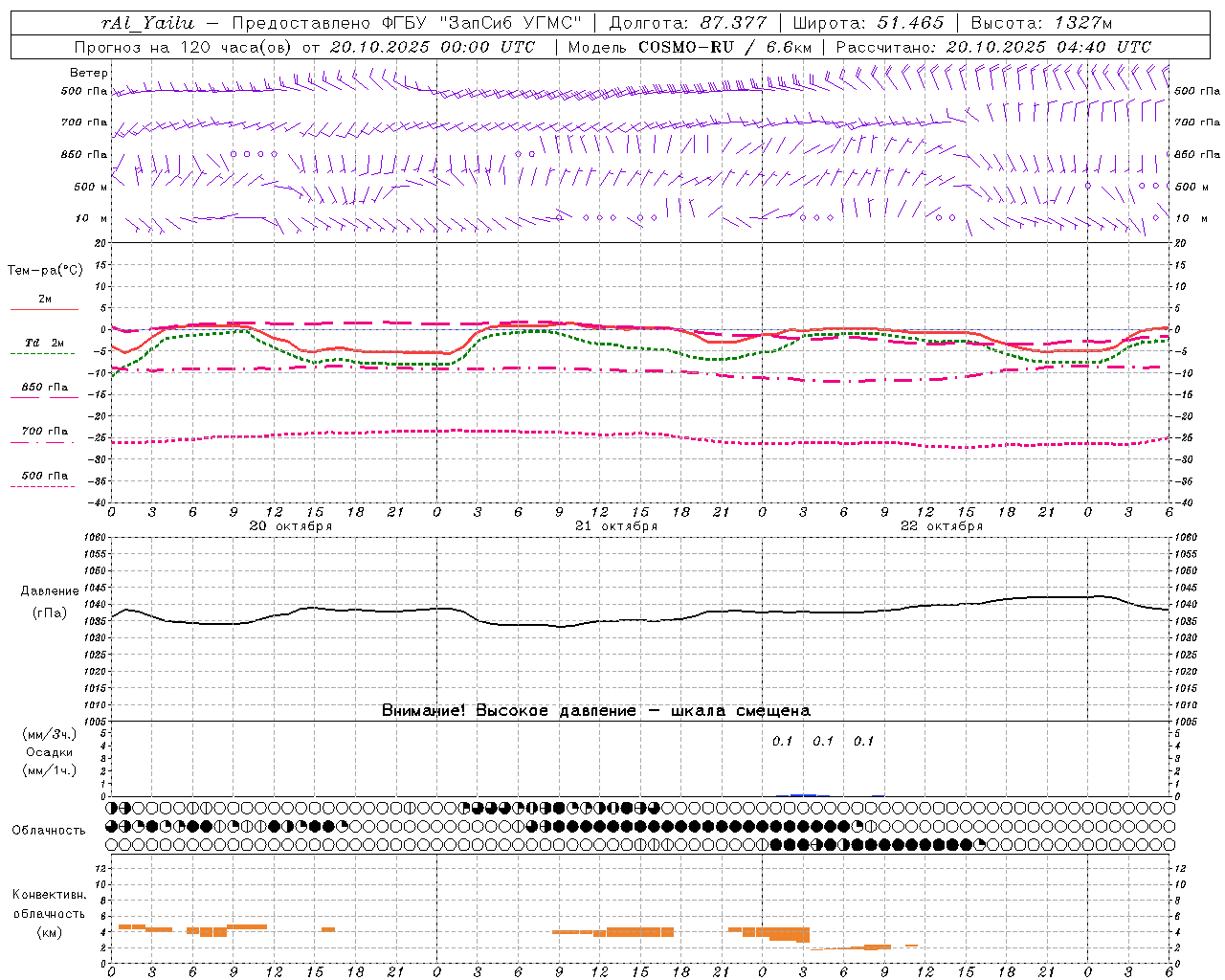The height and width of the screenshot is (980, 1225).
Task: Select the Высота: 1327м field
Action: pyautogui.click(x=1041, y=23)
